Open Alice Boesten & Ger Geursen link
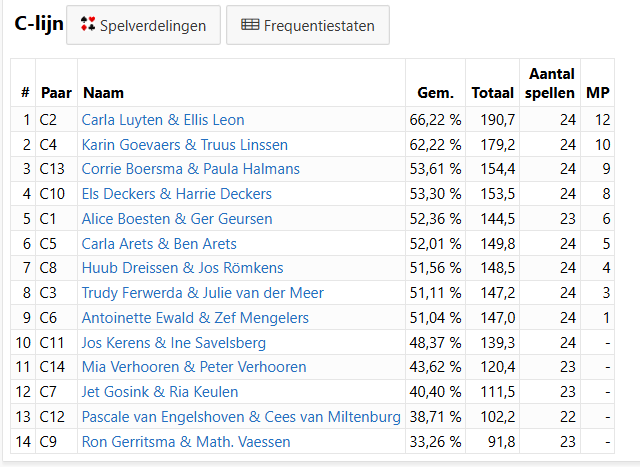This screenshot has height=467, width=640. (x=177, y=219)
